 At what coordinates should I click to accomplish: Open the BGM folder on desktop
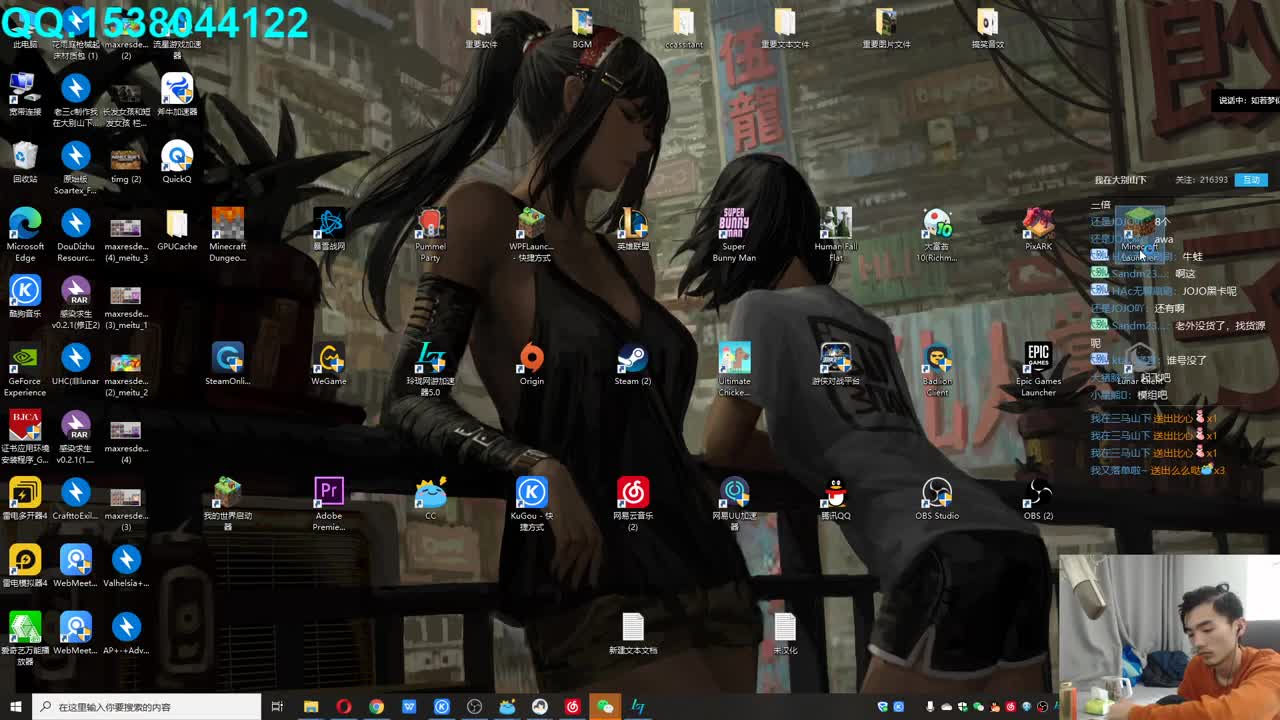point(582,24)
